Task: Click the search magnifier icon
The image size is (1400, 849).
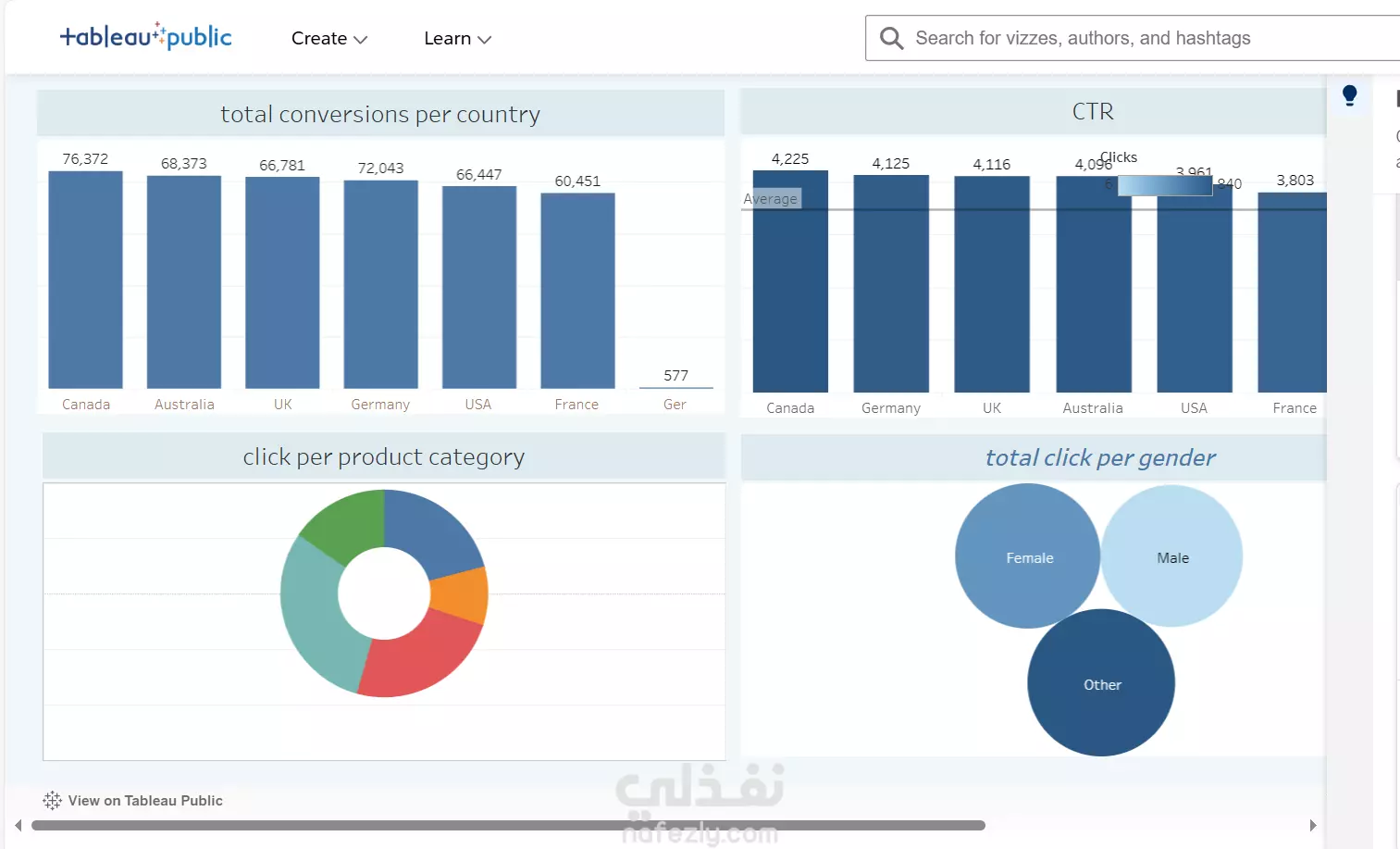Action: pyautogui.click(x=891, y=38)
